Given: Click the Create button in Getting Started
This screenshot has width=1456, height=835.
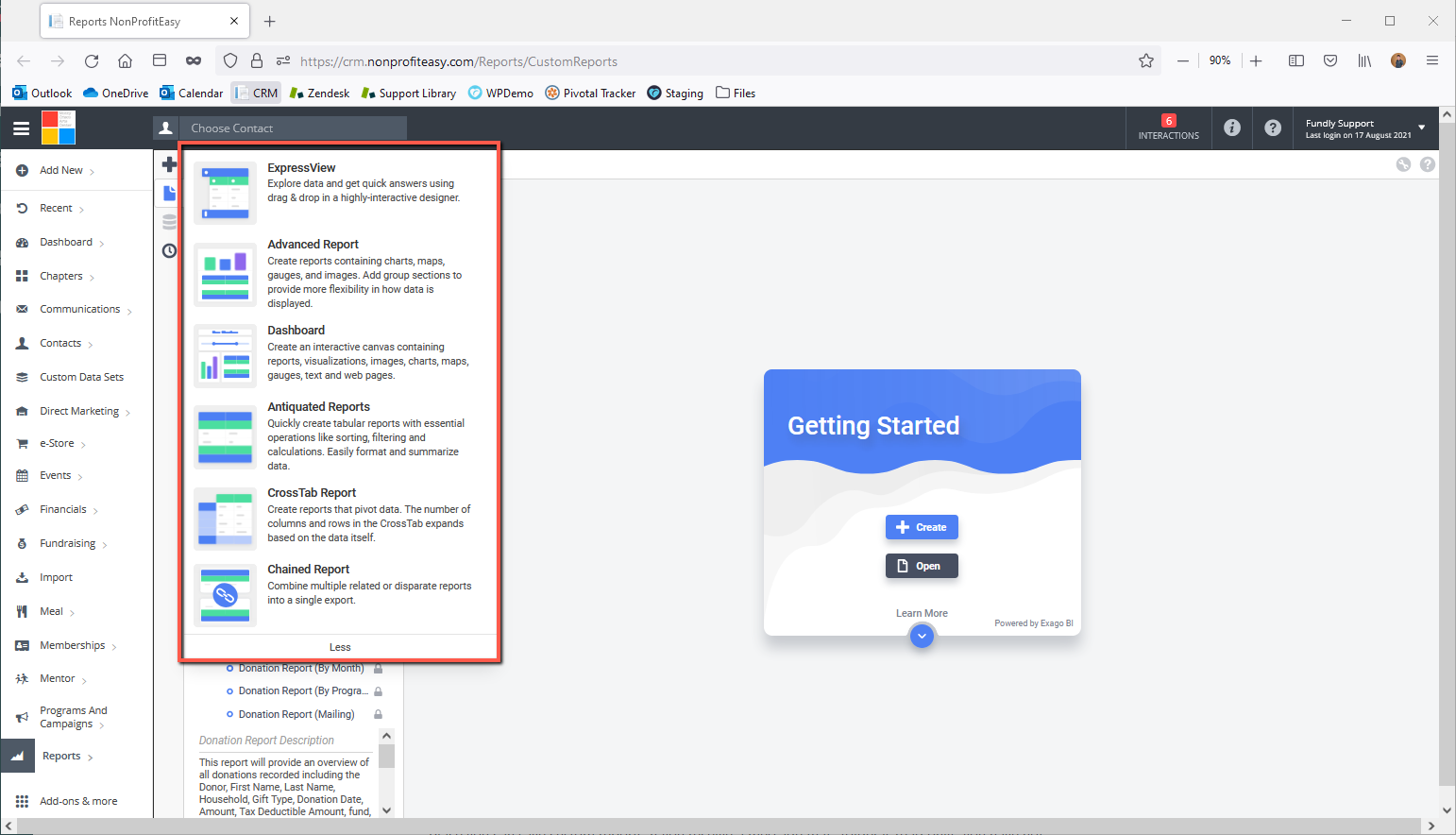Looking at the screenshot, I should [922, 527].
